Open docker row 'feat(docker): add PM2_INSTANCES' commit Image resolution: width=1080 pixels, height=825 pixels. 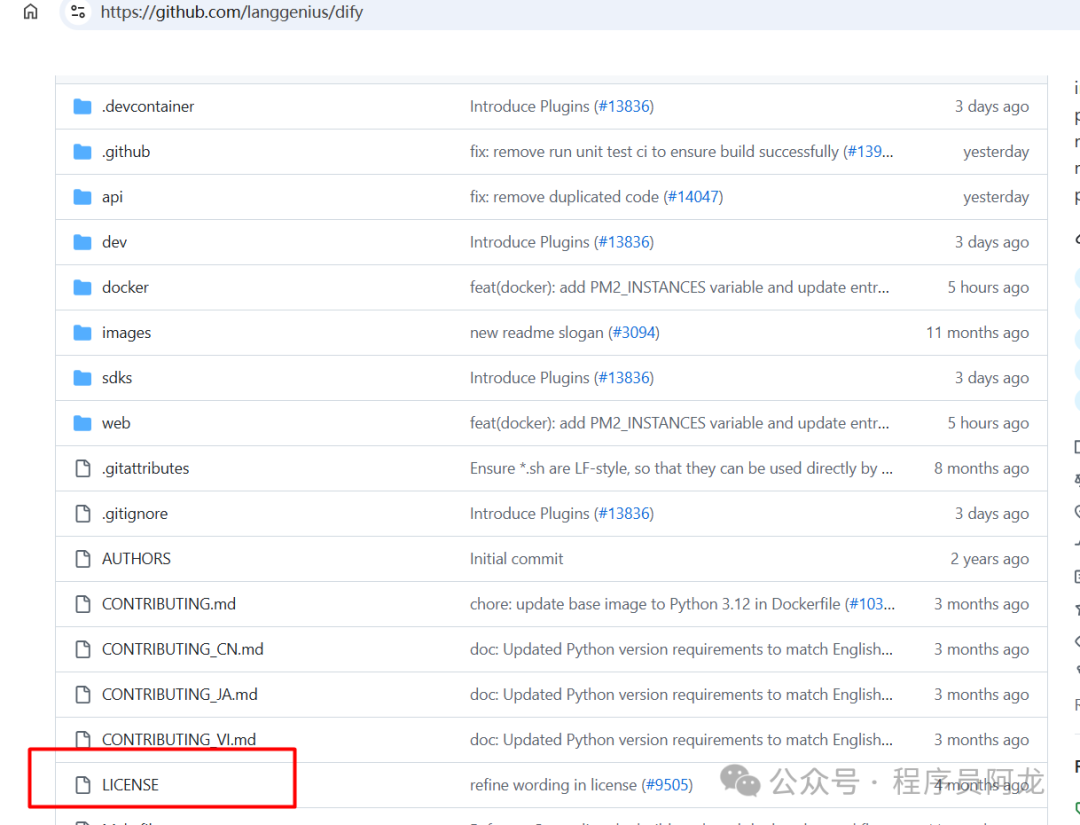pyautogui.click(x=679, y=287)
